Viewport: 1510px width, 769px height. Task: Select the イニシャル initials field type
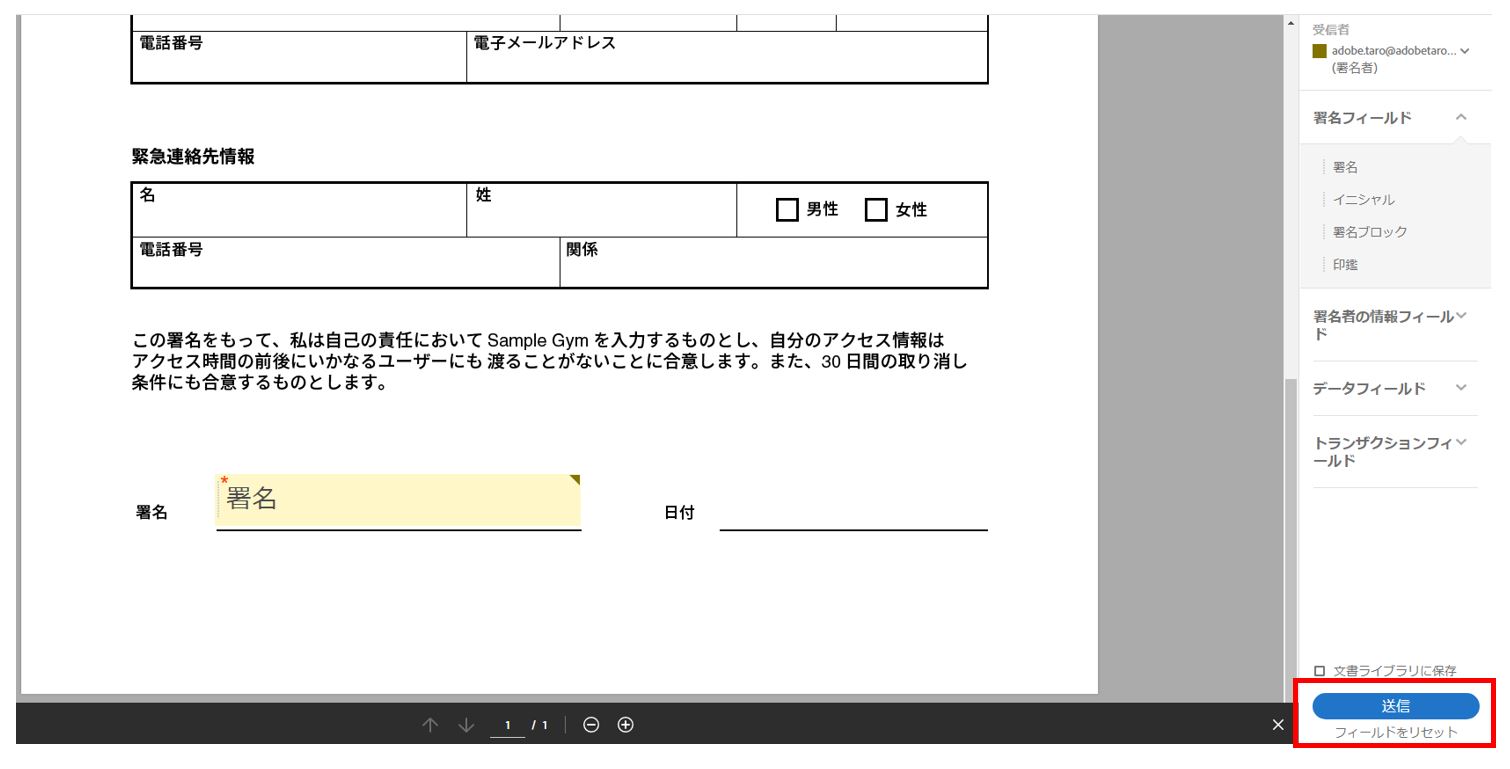1362,199
